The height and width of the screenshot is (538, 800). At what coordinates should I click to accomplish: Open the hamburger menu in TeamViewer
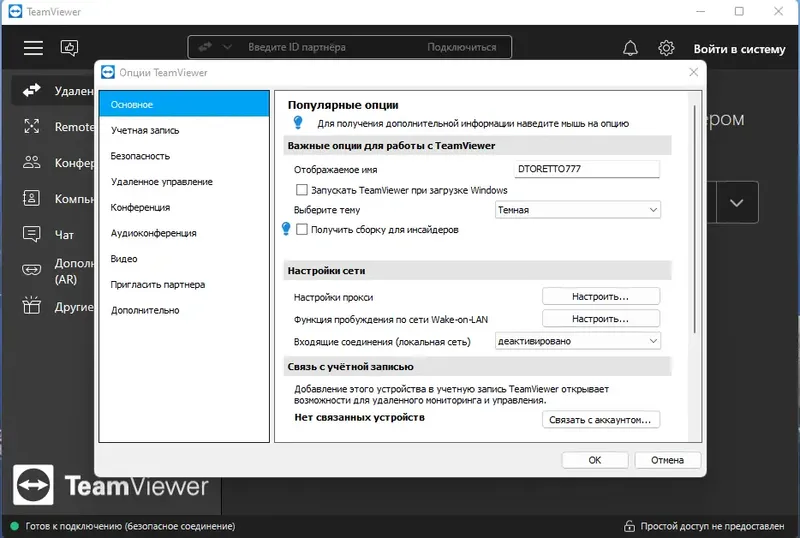tap(33, 48)
